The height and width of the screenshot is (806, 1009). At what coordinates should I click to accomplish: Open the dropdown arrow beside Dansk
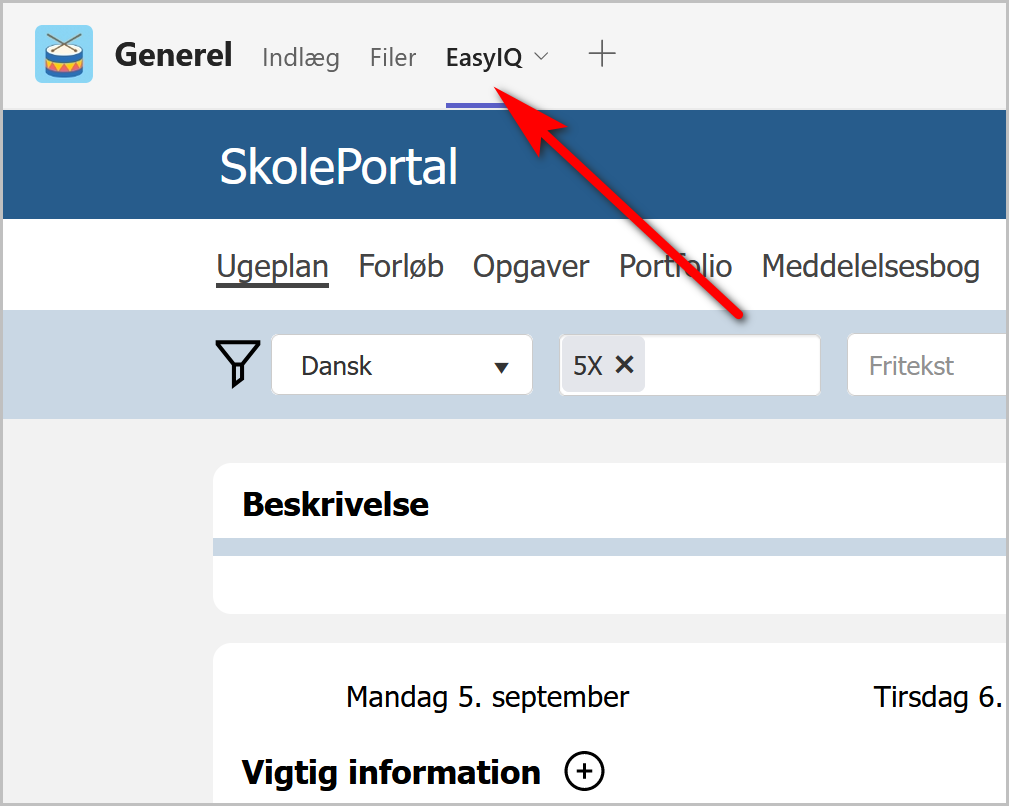501,367
